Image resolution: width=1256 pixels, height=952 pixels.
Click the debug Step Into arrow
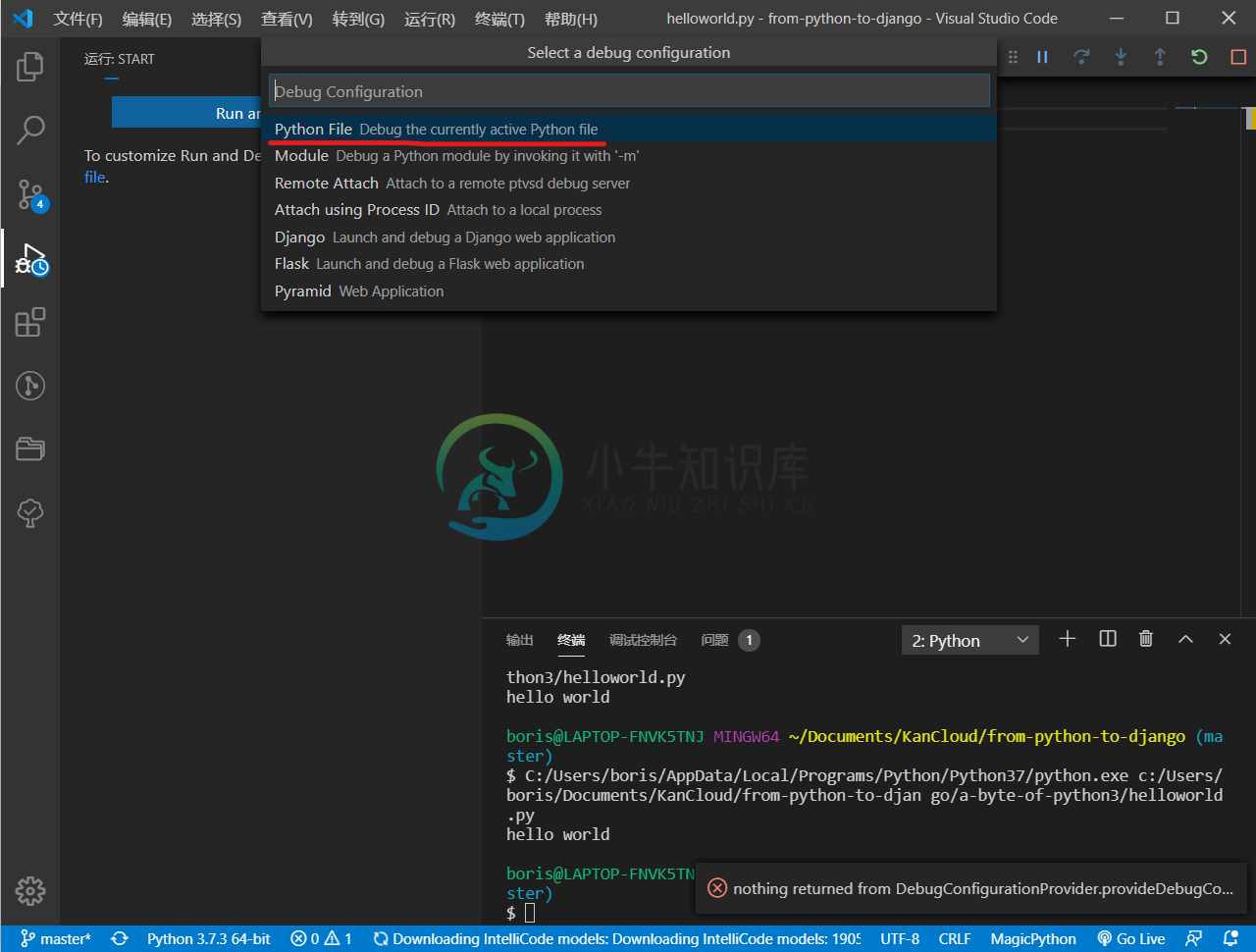coord(1121,57)
